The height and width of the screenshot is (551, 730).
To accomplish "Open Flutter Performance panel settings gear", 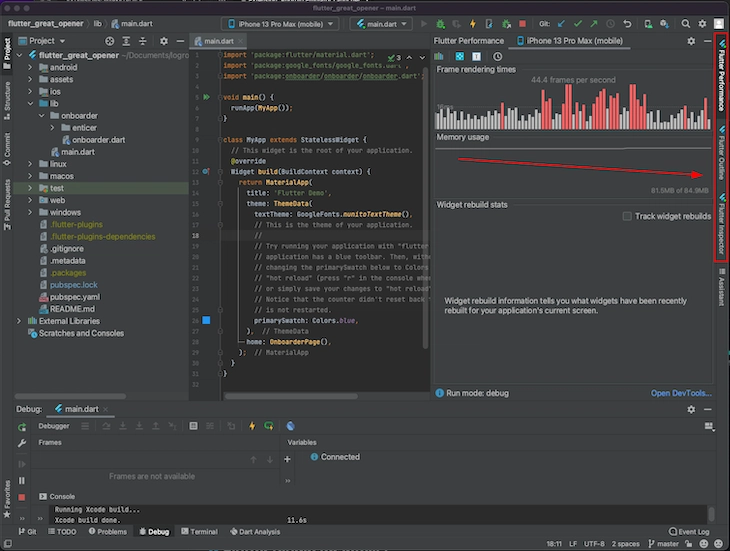I will point(691,41).
